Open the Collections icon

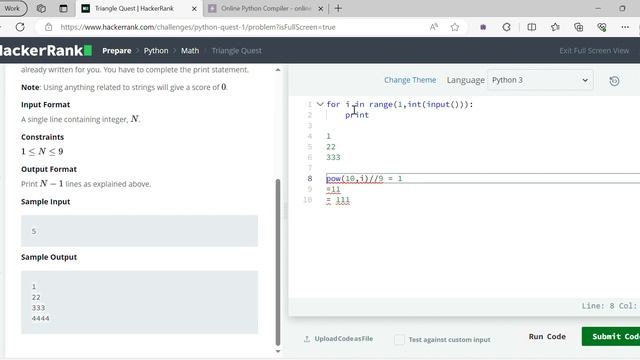(578, 27)
